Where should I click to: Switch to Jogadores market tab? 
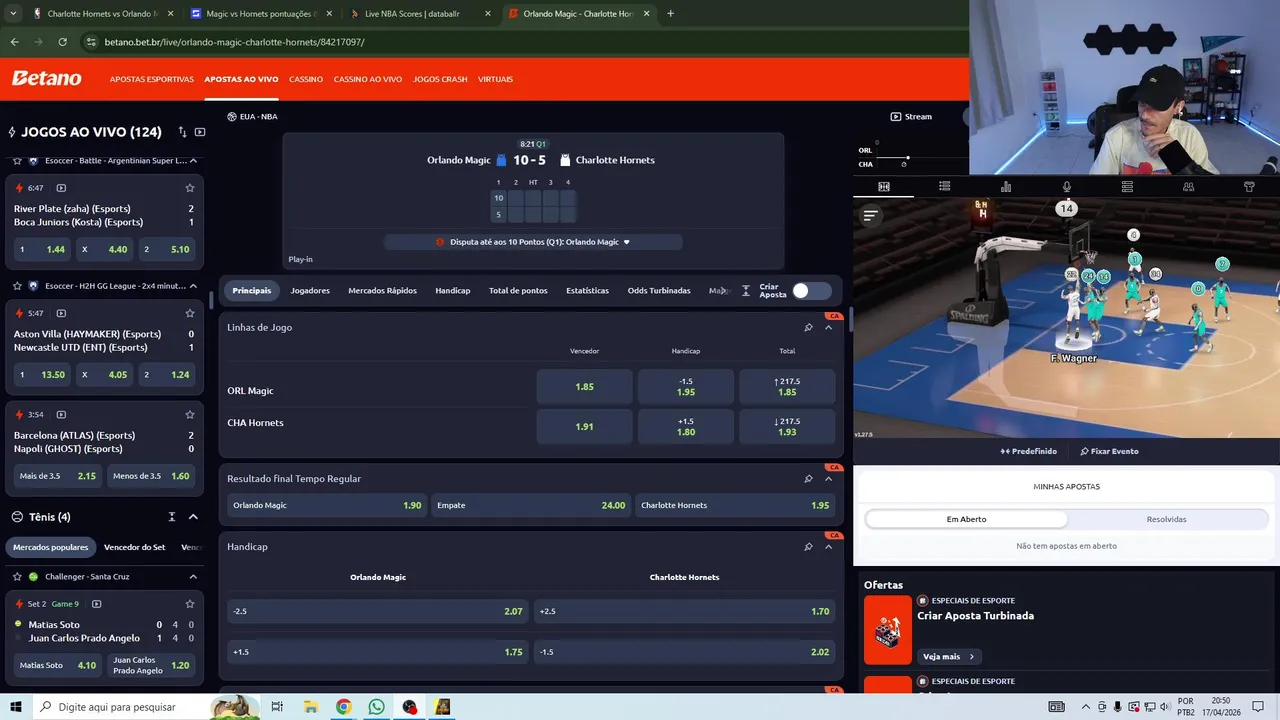tap(310, 291)
